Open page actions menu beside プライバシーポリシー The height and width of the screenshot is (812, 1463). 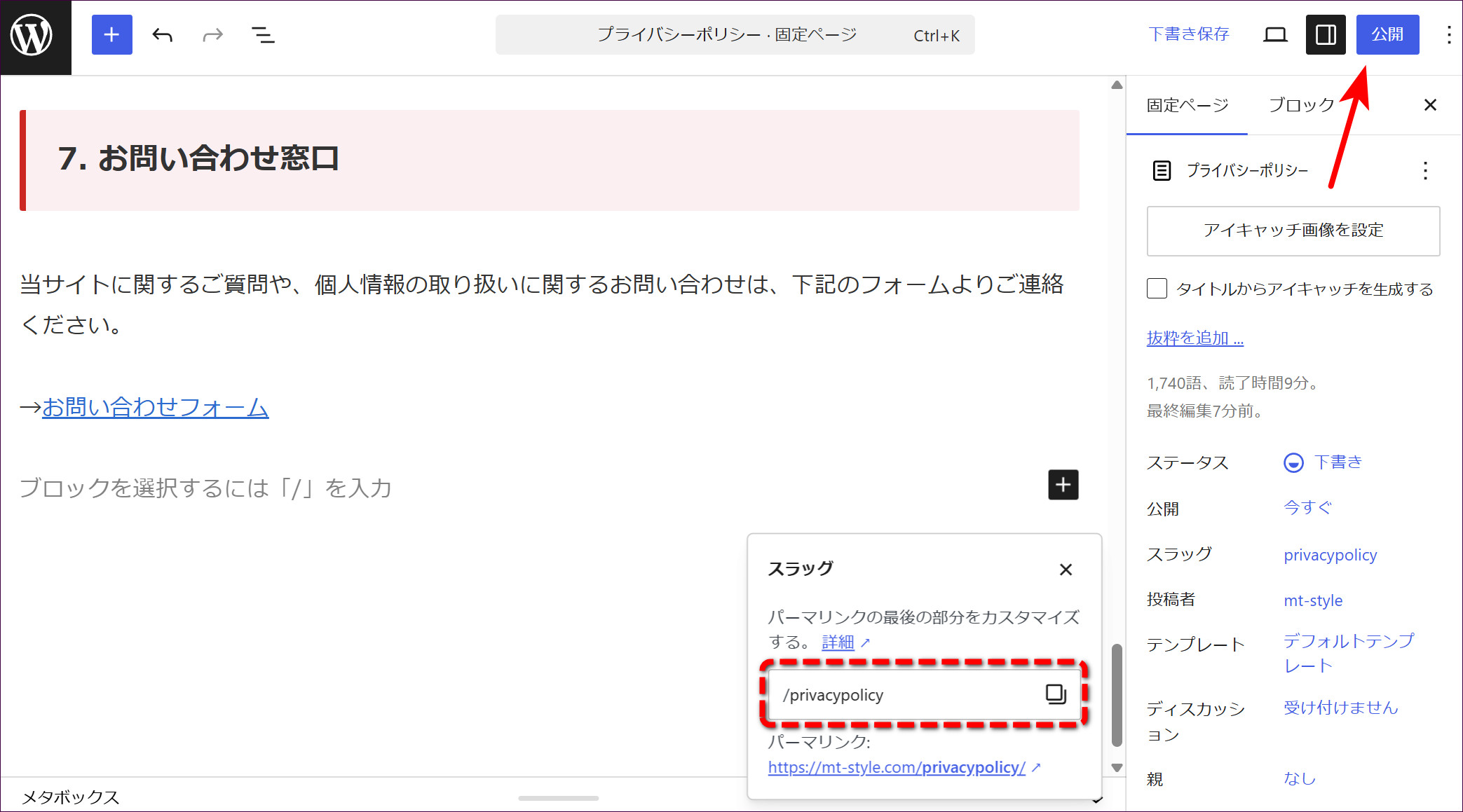tap(1425, 171)
